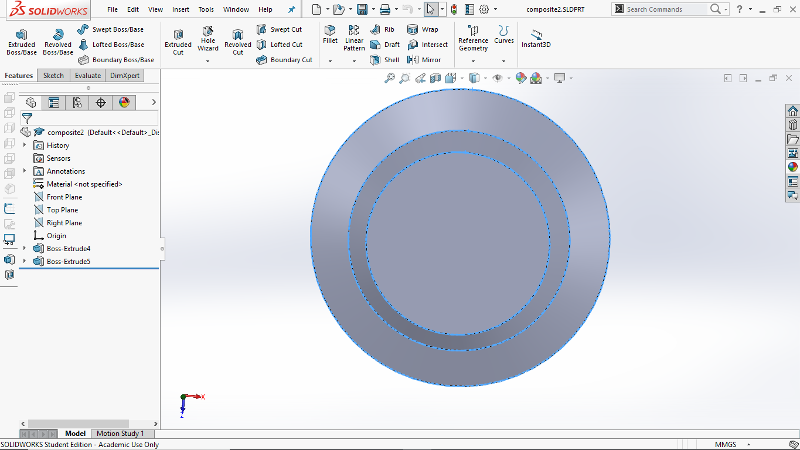800x450 pixels.
Task: Open the Hole Wizard dropdown arrow
Action: point(208,61)
